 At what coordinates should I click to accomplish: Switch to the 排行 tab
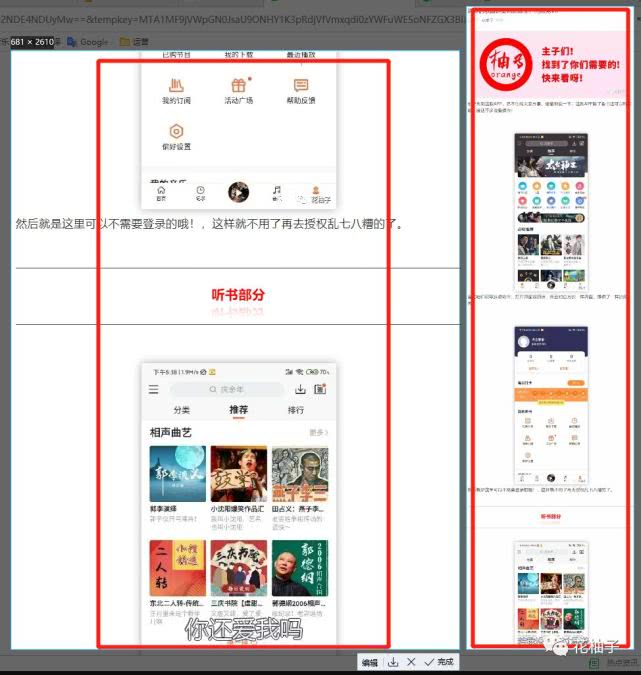(x=296, y=410)
